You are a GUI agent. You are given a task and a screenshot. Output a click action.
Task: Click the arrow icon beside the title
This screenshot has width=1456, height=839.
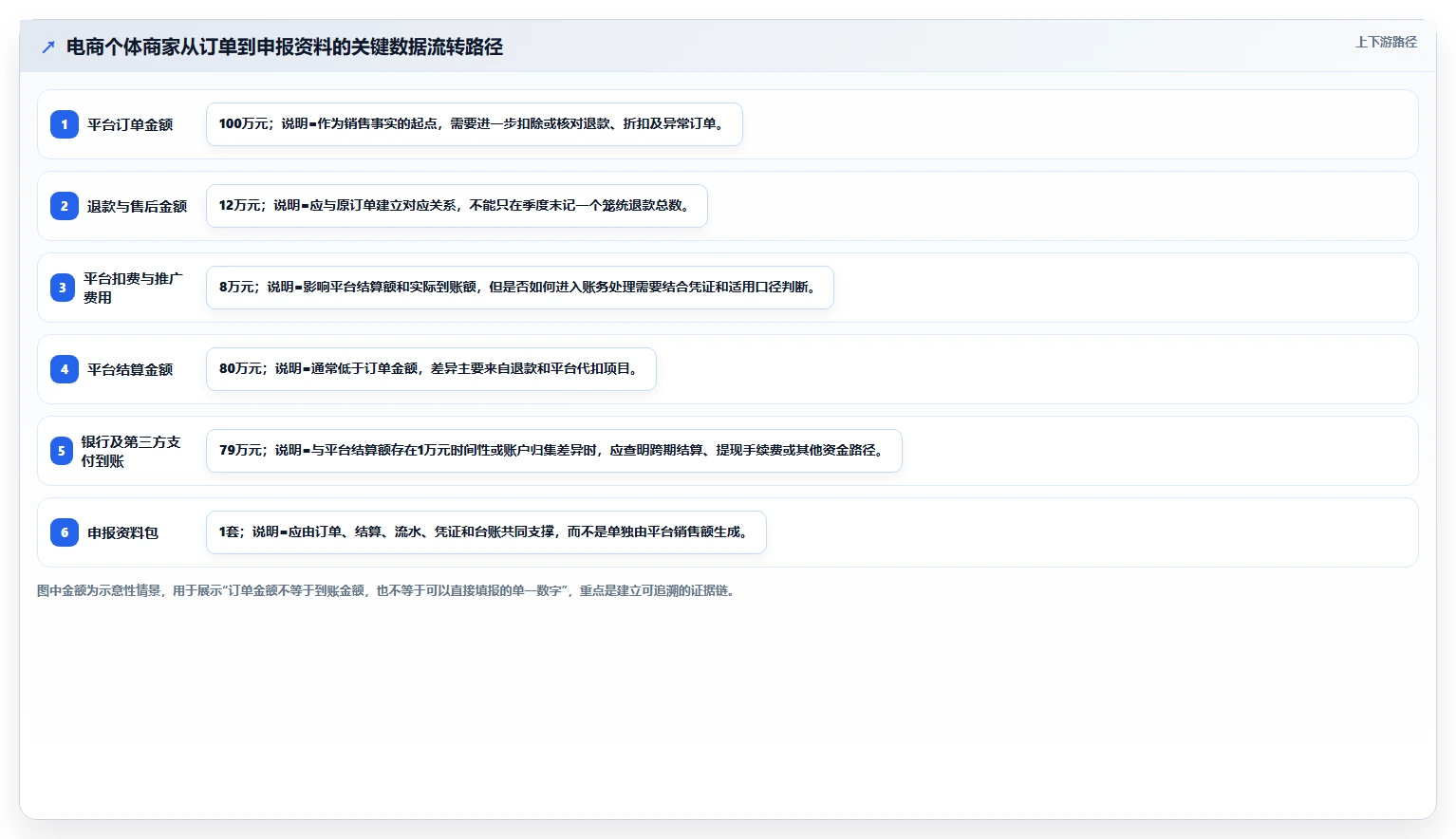tap(48, 47)
